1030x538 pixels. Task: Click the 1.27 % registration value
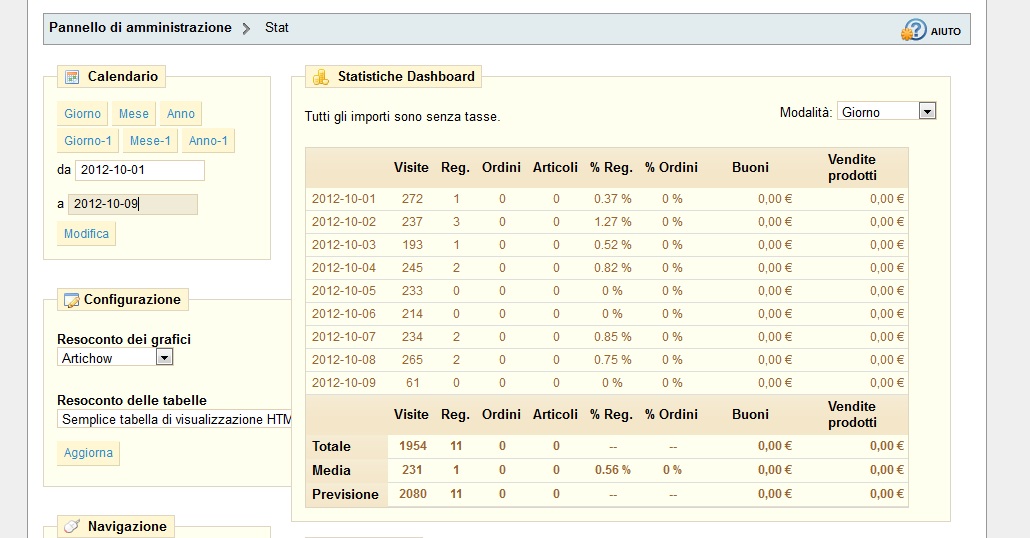pos(612,222)
